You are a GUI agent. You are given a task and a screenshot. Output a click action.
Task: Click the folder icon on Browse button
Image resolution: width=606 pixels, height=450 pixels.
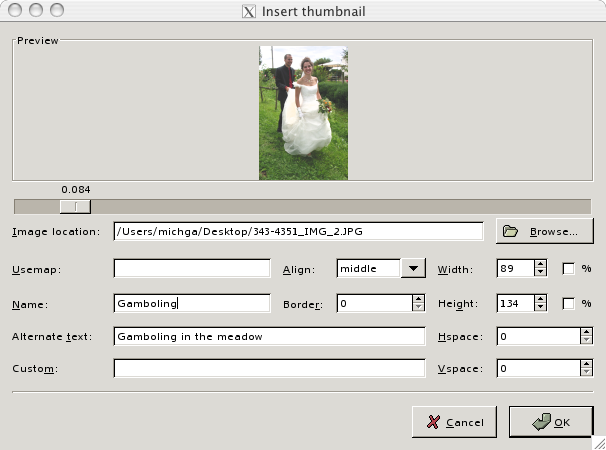tap(511, 231)
